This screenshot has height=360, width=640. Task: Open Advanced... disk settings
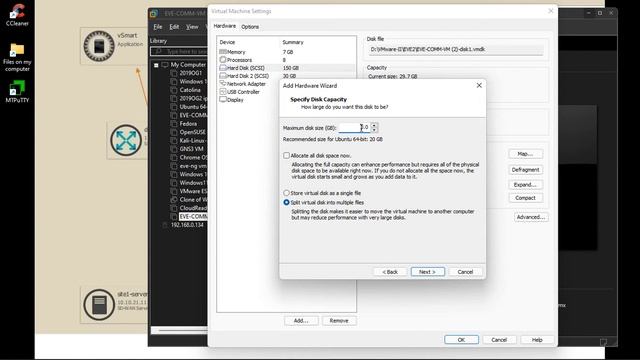pyautogui.click(x=531, y=217)
